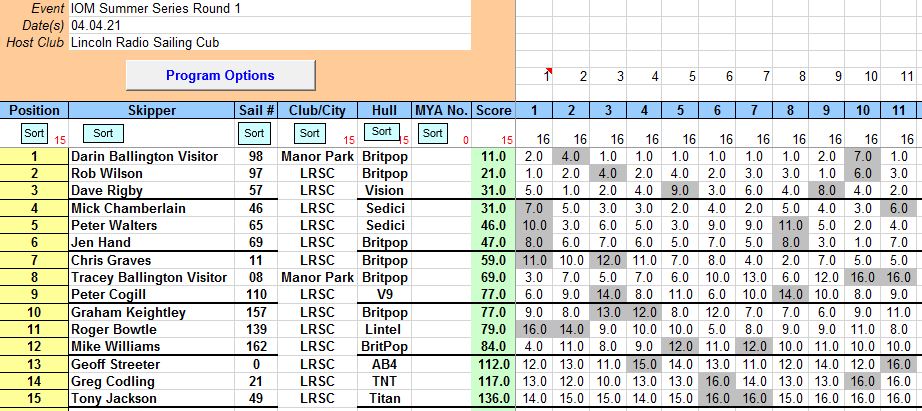Open the Program Options button
922x411 pixels.
(220, 75)
